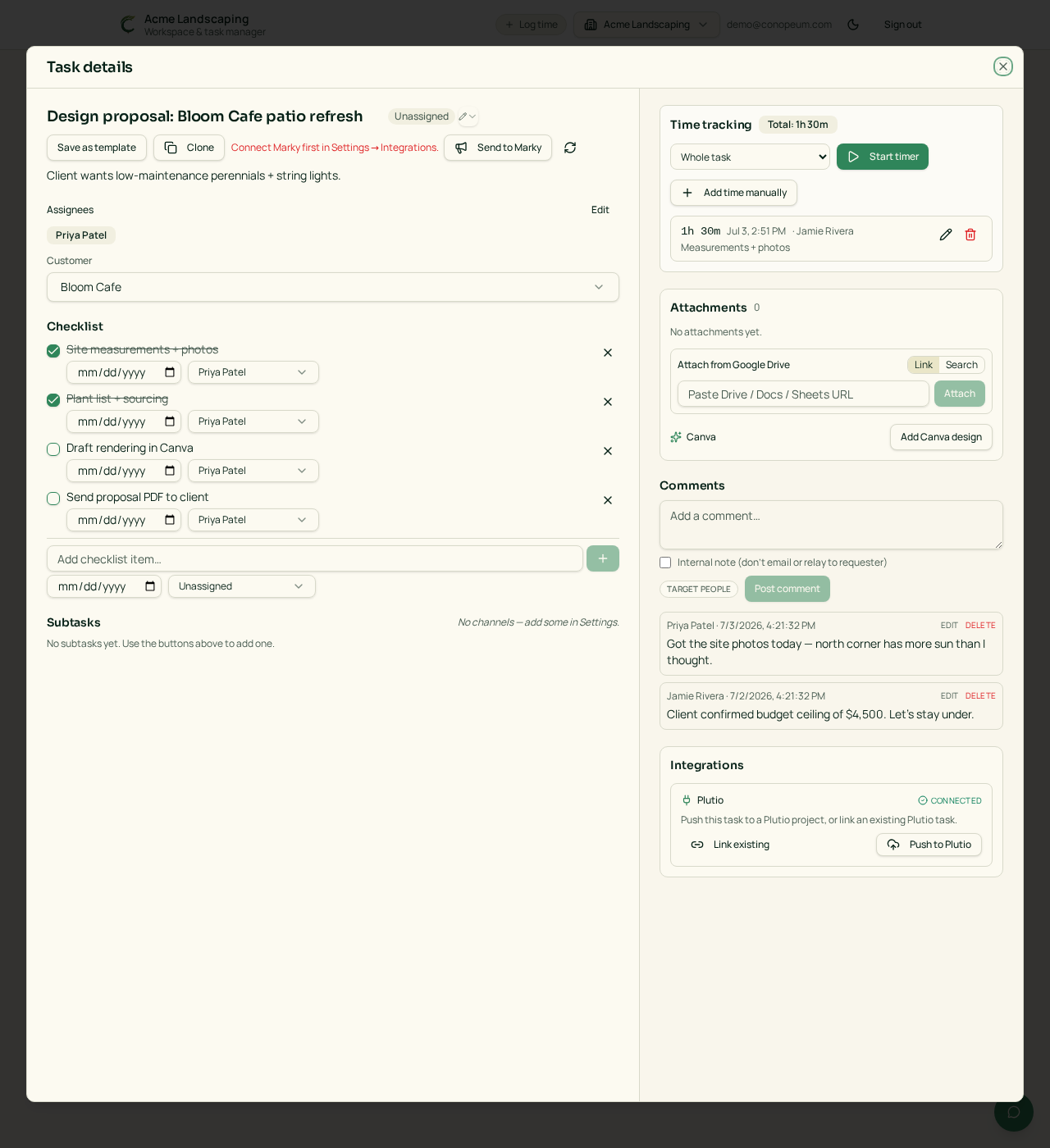Click Edit next to Assignees
The width and height of the screenshot is (1050, 1148).
[x=600, y=210]
